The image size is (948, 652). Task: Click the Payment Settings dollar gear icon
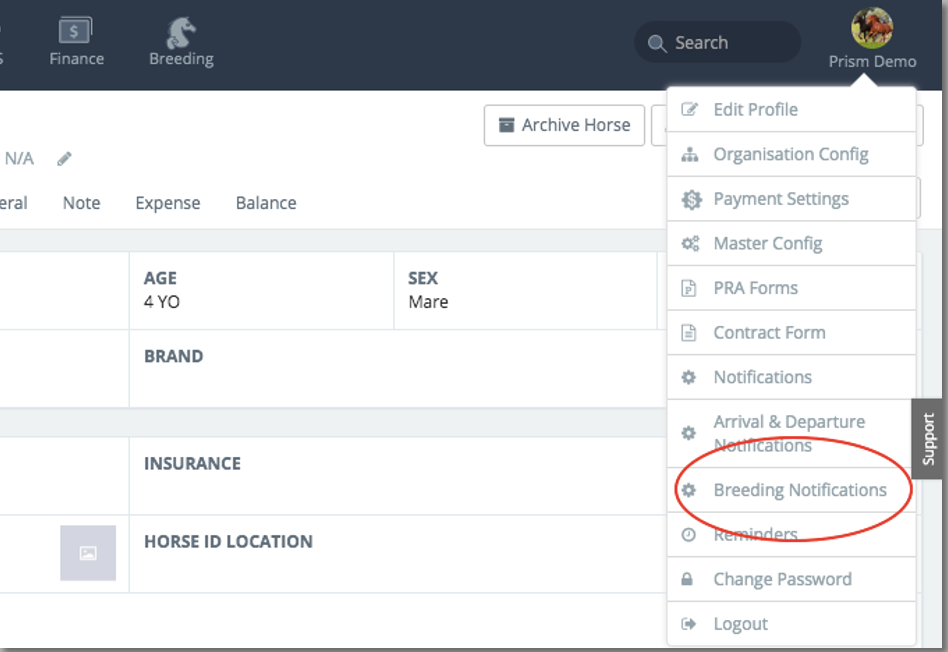(x=690, y=200)
